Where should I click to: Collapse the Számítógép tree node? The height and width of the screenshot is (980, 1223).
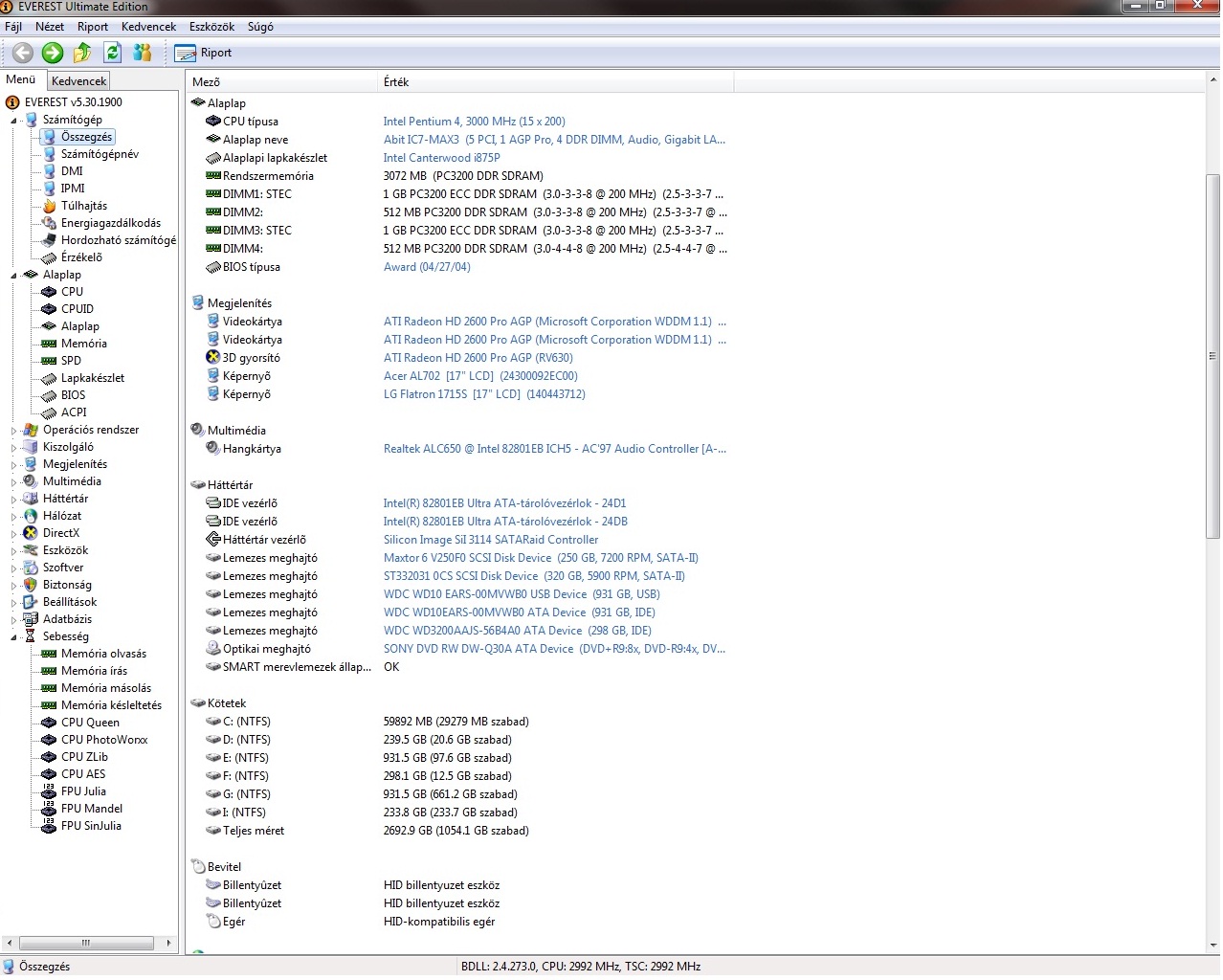click(x=14, y=121)
